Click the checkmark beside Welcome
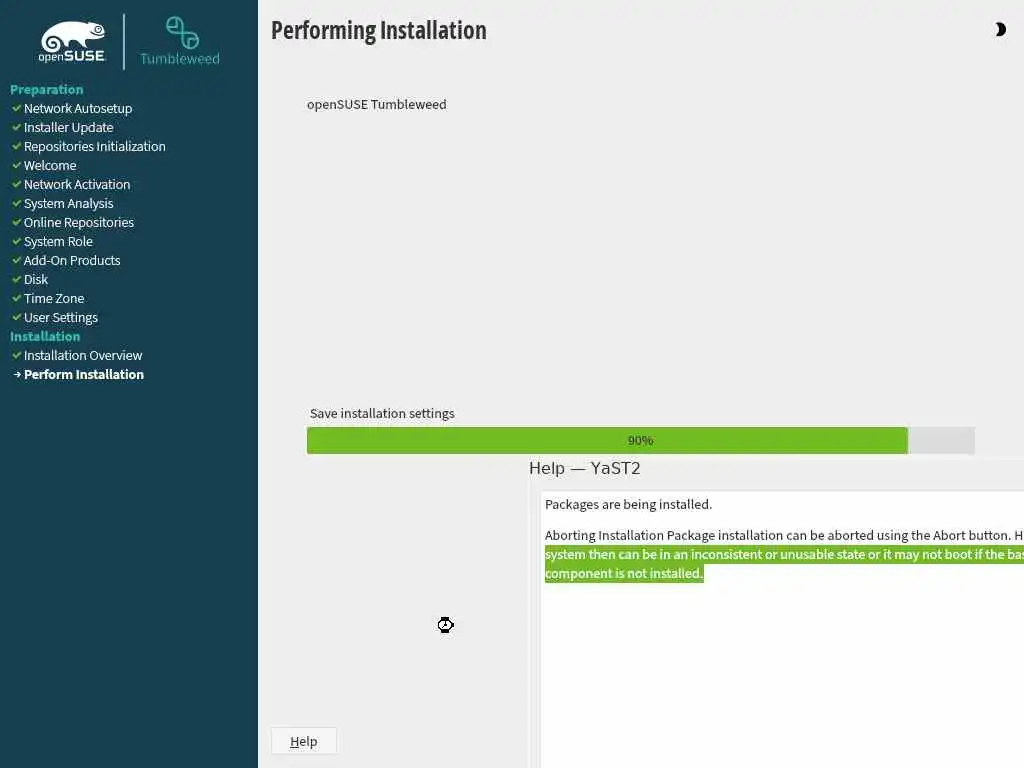1024x768 pixels. click(x=17, y=165)
